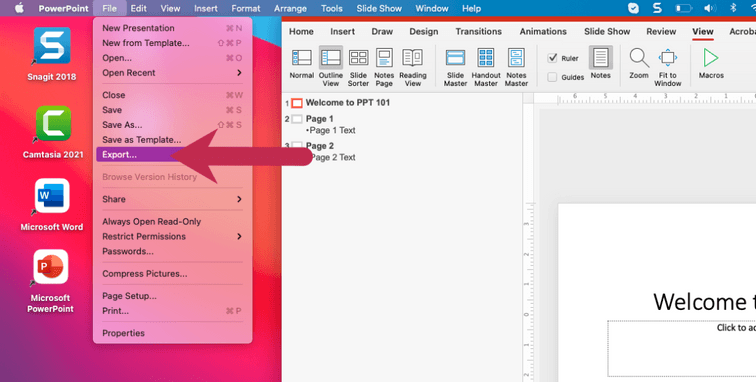Open the Handout Master

pyautogui.click(x=486, y=67)
